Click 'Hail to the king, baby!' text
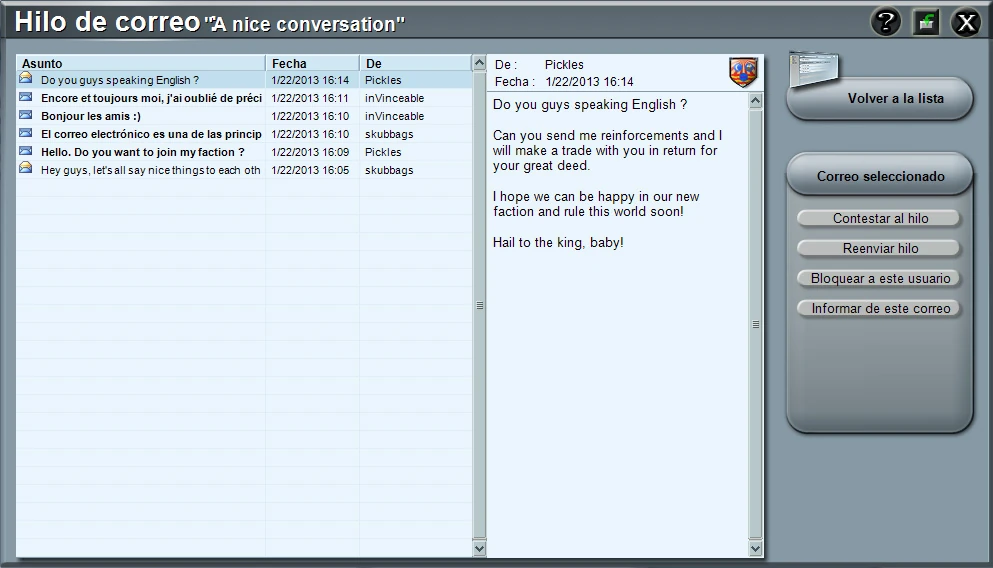This screenshot has width=993, height=568. [x=558, y=243]
